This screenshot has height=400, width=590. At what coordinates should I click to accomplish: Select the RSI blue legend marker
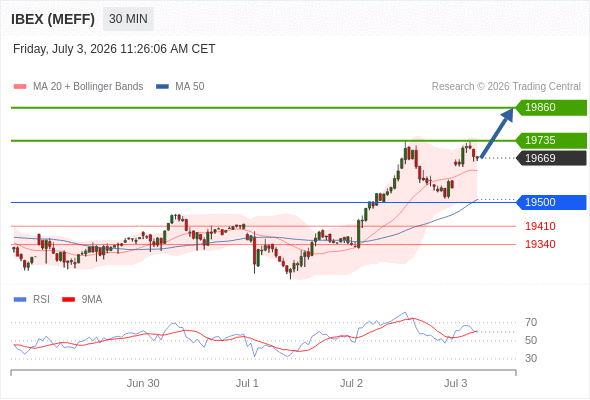20,300
